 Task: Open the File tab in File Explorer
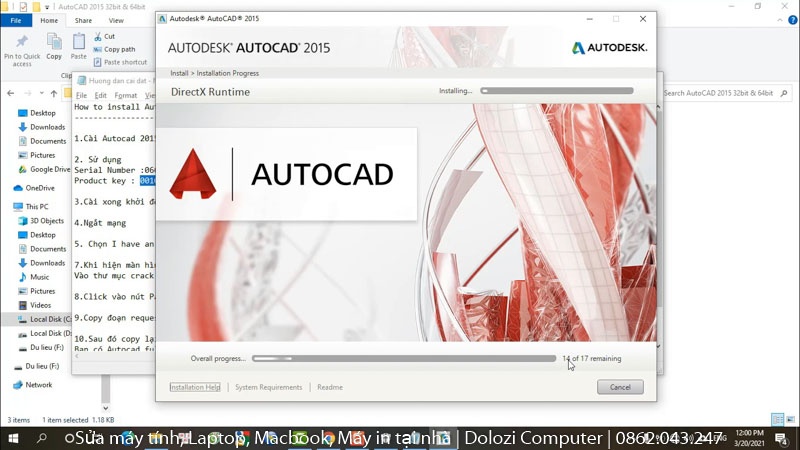click(16, 20)
